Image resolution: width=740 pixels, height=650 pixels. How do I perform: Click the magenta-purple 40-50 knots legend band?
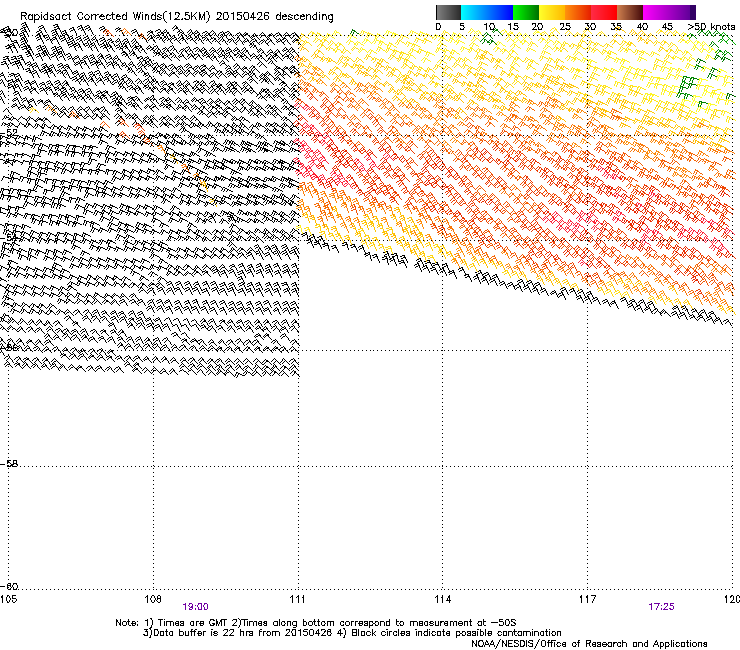669,12
